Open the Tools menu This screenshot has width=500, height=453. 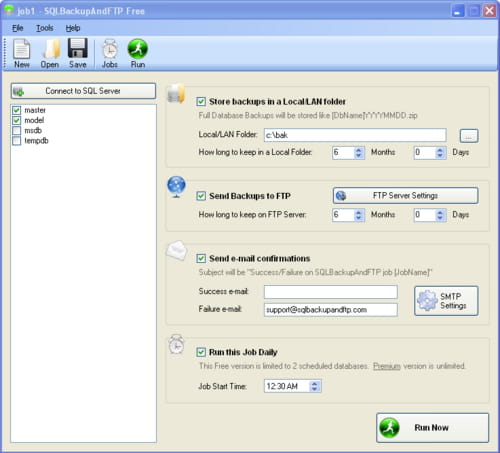(x=45, y=28)
